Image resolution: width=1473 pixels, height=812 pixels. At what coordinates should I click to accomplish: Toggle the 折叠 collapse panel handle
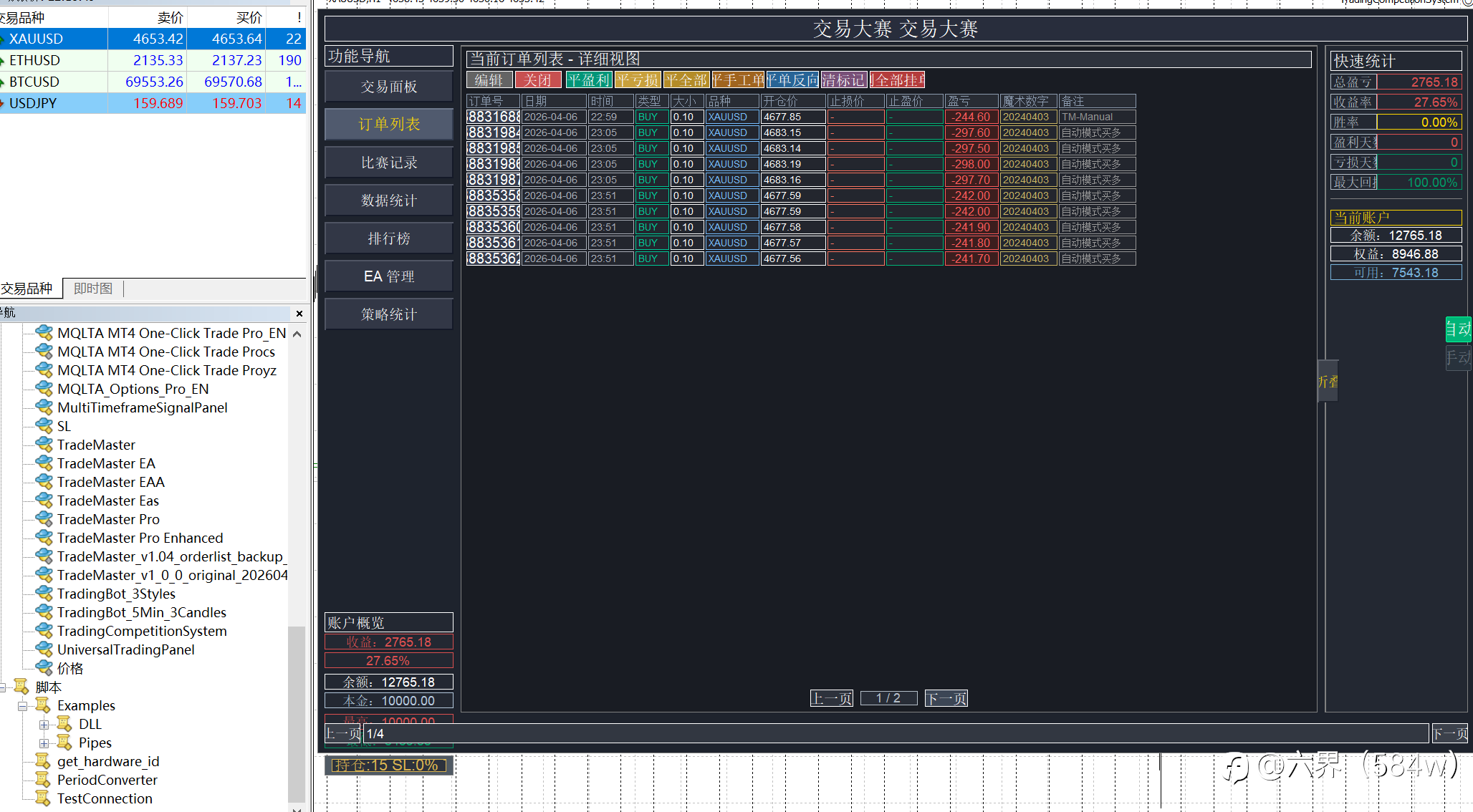click(1328, 381)
